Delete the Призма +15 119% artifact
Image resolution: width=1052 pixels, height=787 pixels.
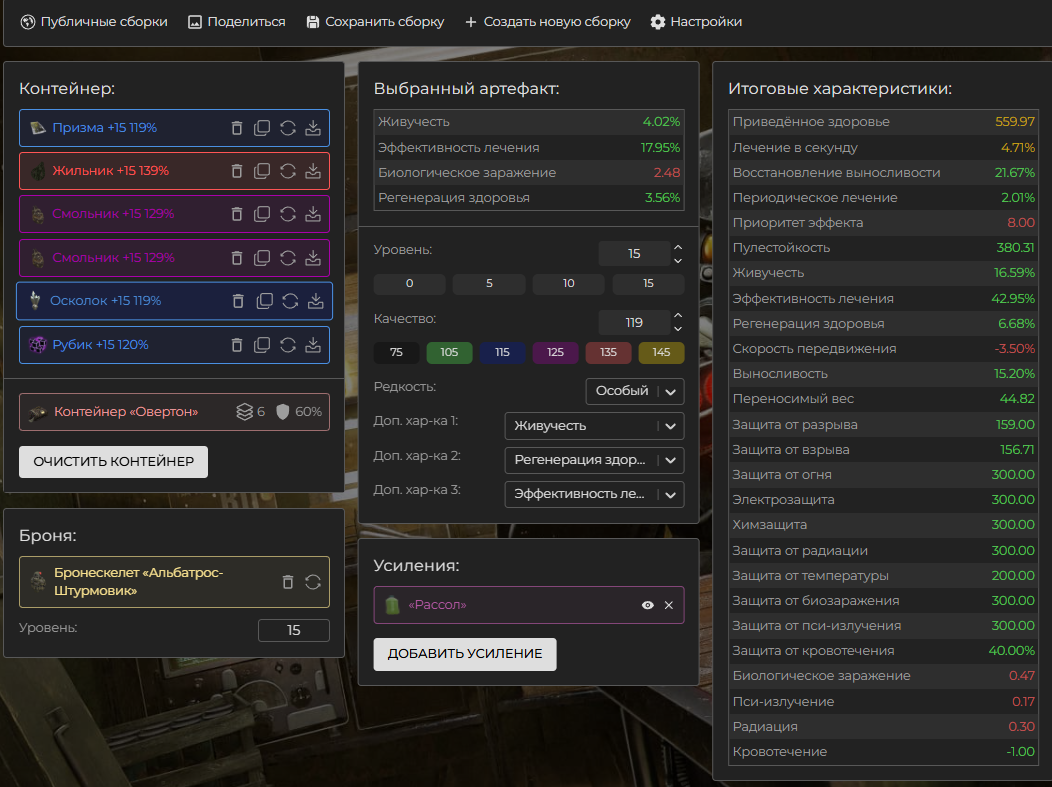237,128
